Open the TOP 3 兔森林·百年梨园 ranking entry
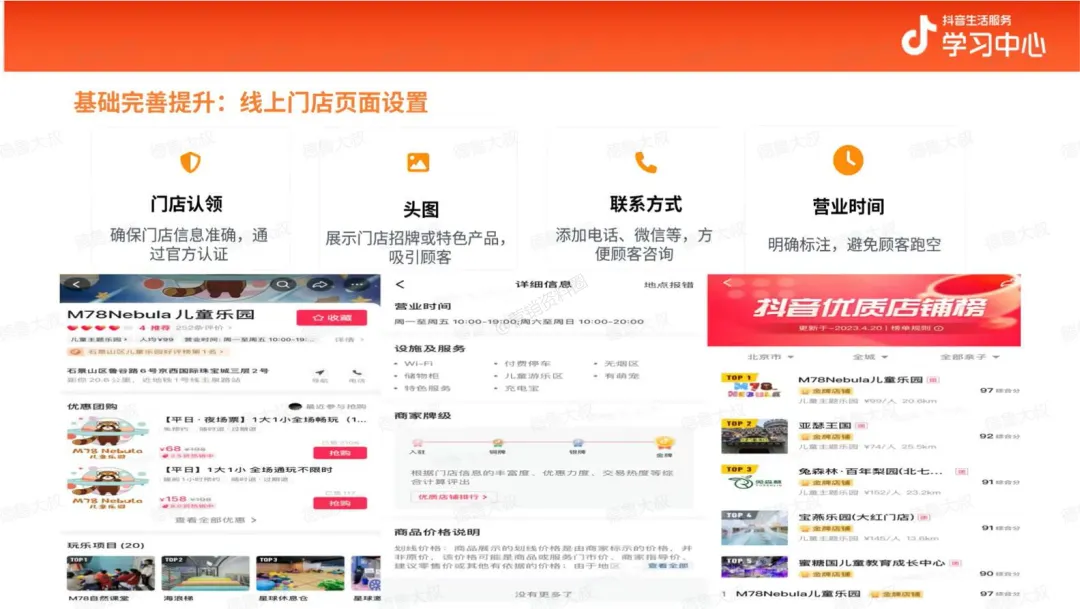Screen dimensions: 1080x609 tap(870, 481)
